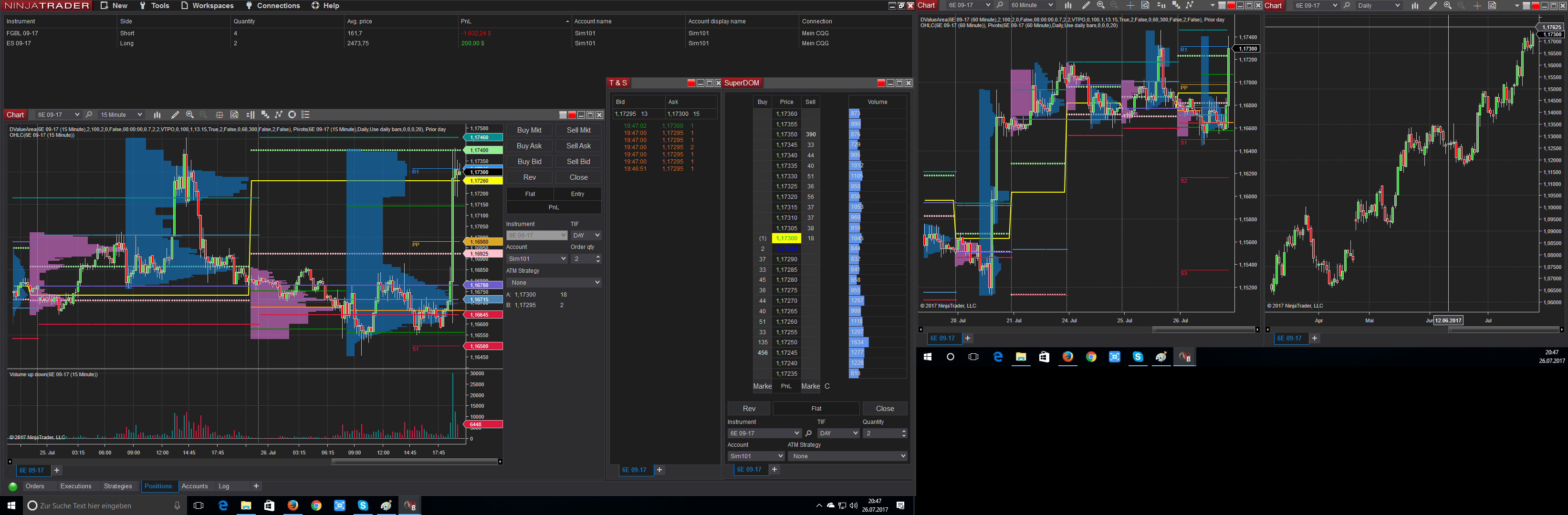Click the Buy Mkt button
This screenshot has width=1568, height=515.
(x=529, y=130)
